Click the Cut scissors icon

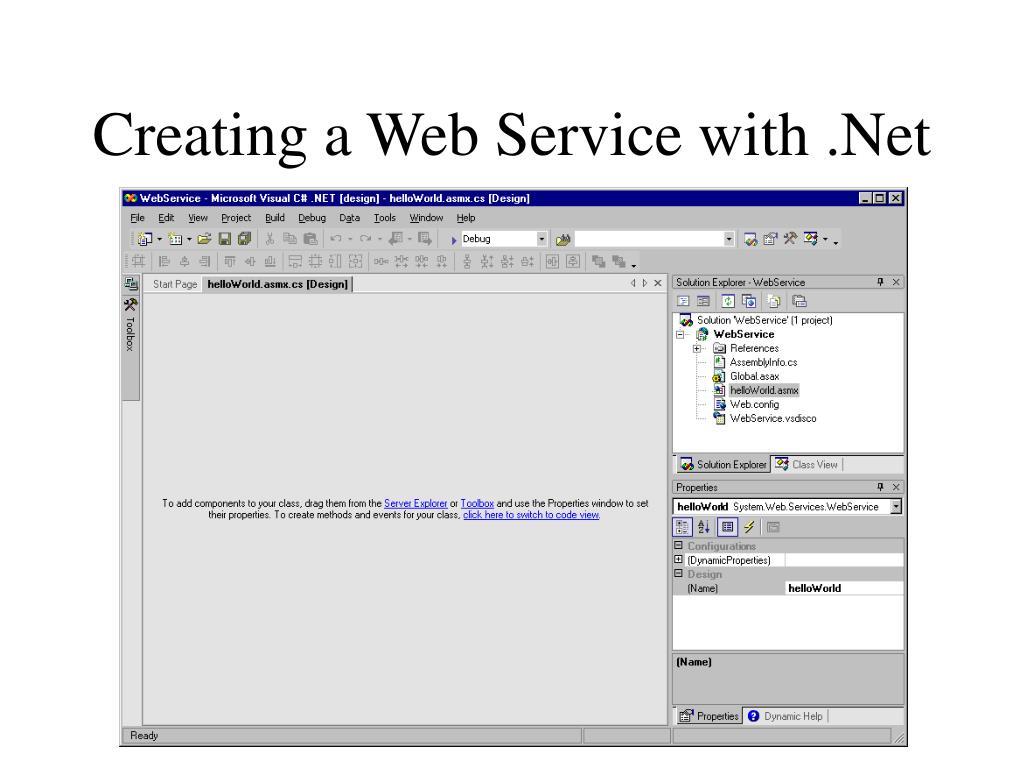coord(269,239)
